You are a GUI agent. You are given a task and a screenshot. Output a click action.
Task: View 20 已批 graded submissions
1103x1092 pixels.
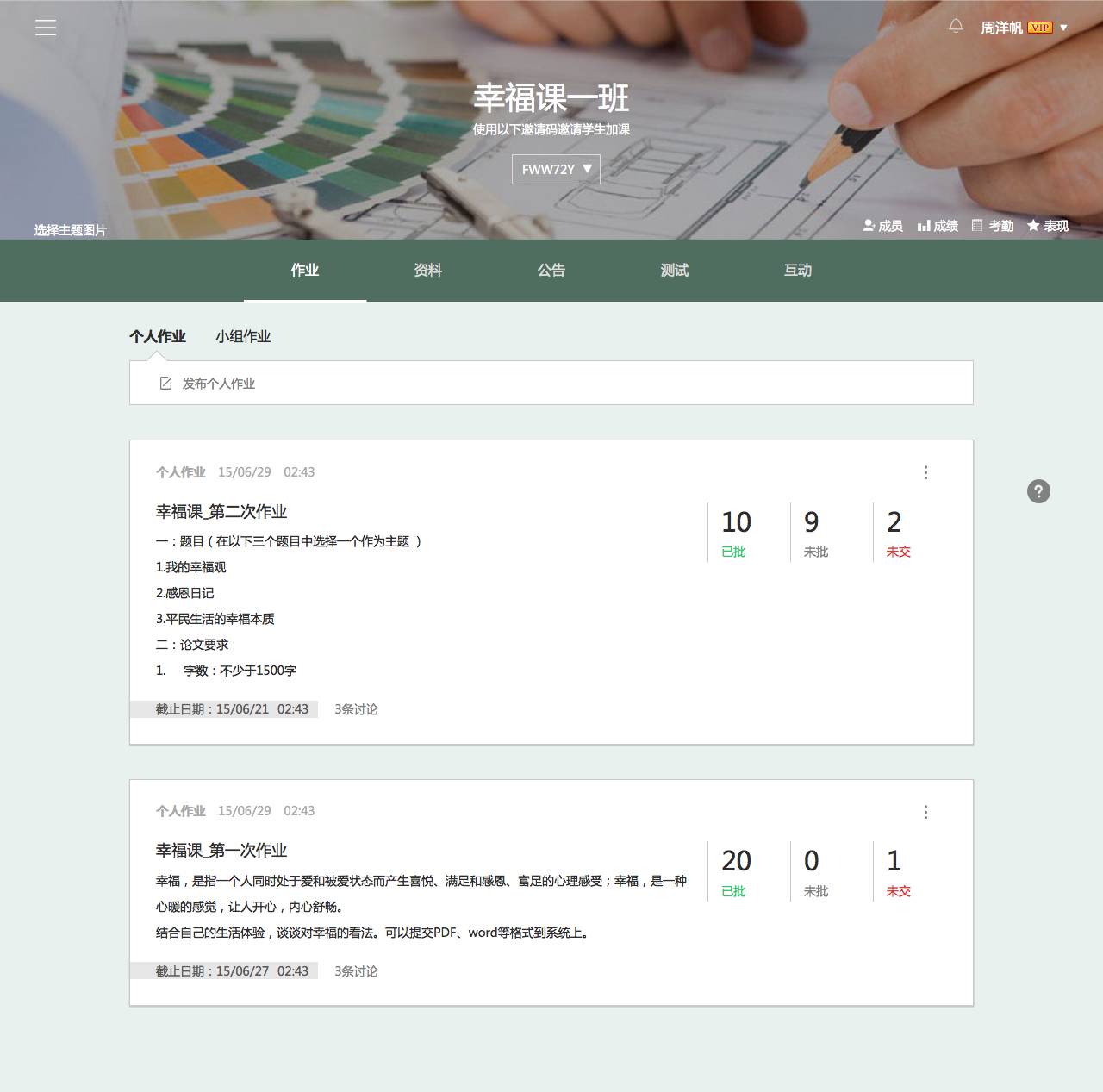(x=737, y=872)
